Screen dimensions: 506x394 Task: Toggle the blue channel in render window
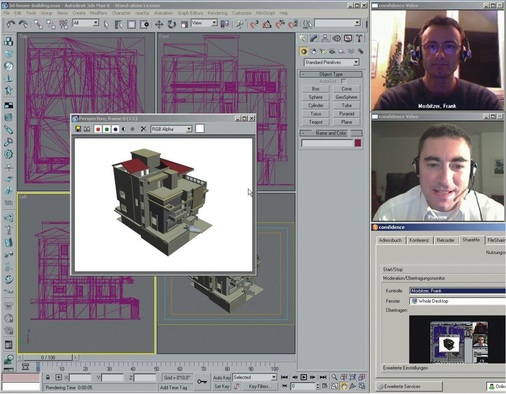(115, 129)
